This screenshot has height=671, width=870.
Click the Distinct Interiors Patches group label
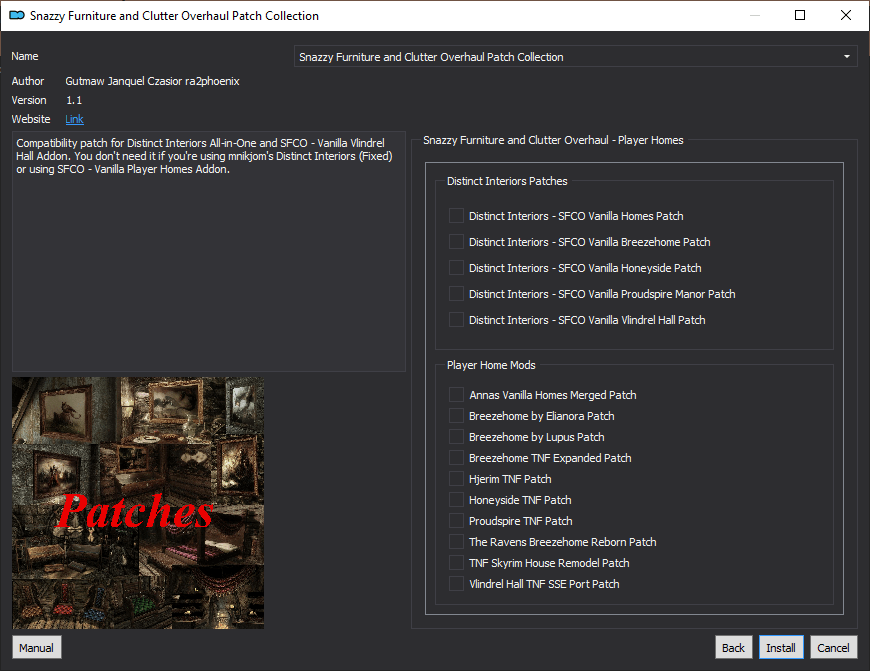click(507, 181)
